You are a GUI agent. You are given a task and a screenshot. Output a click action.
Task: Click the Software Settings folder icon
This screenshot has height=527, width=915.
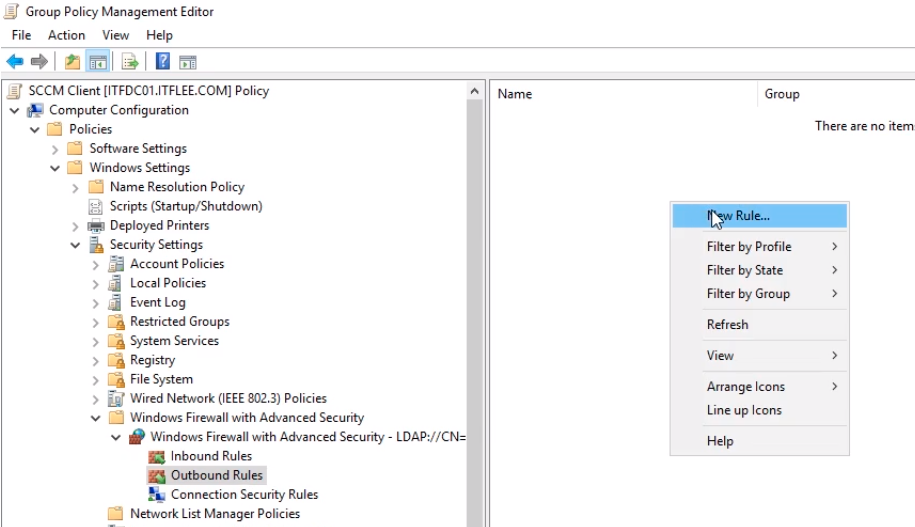[75, 148]
